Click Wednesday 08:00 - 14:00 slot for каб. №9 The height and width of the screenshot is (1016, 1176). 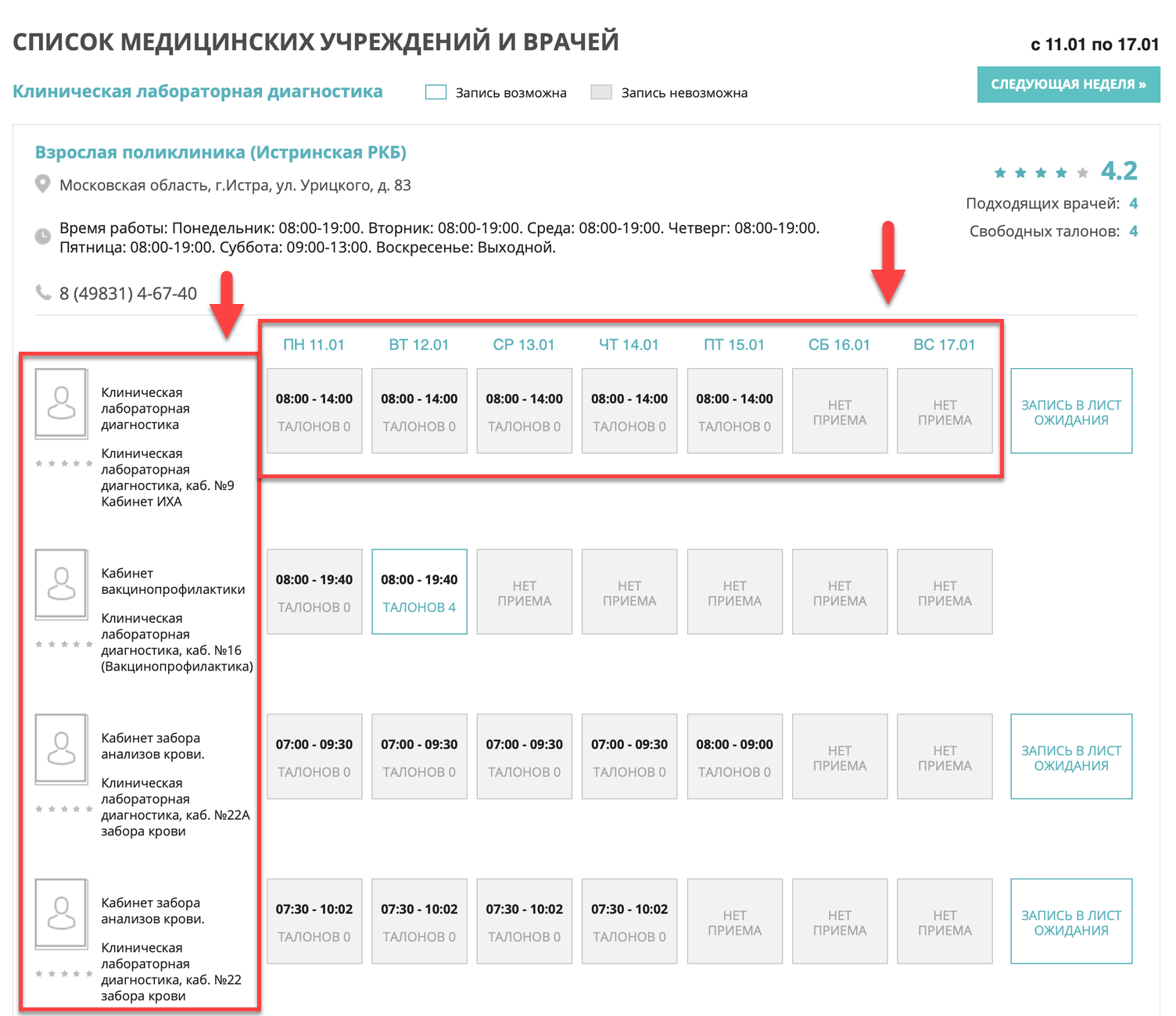click(x=524, y=411)
